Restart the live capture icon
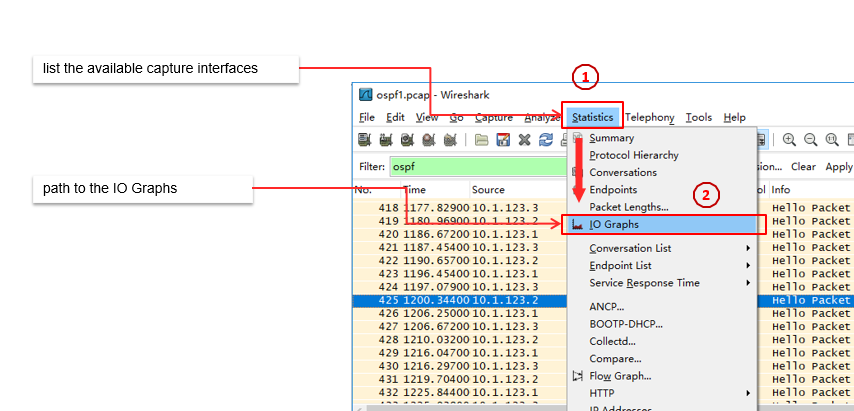 coord(449,140)
